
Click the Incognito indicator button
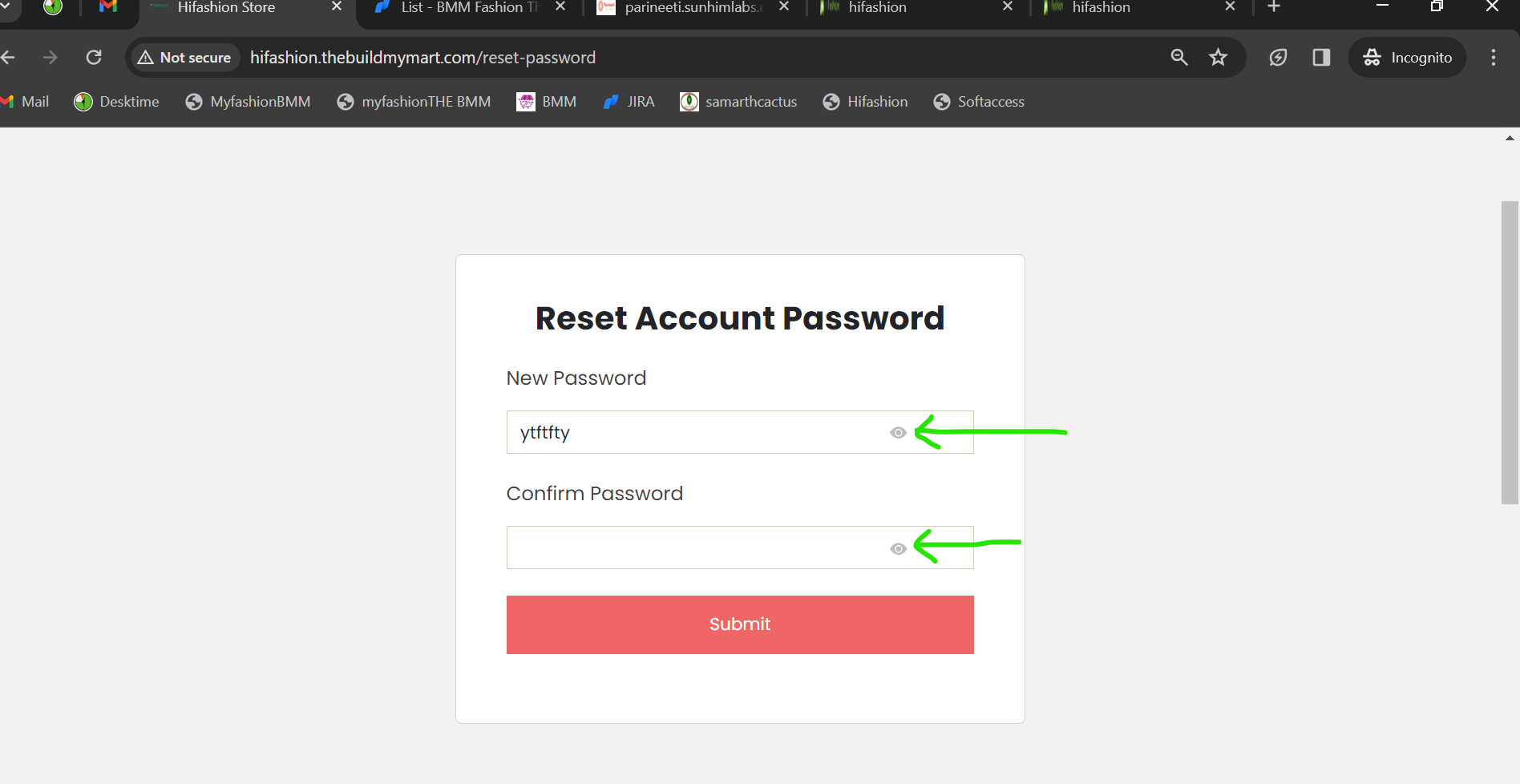(x=1408, y=58)
